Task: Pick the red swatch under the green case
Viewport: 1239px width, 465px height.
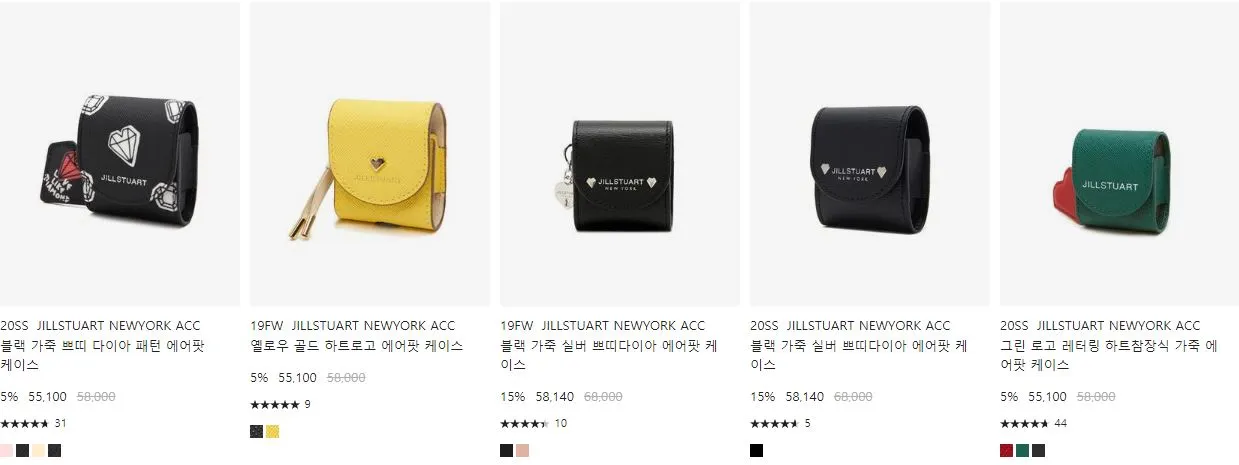Action: tap(1007, 451)
